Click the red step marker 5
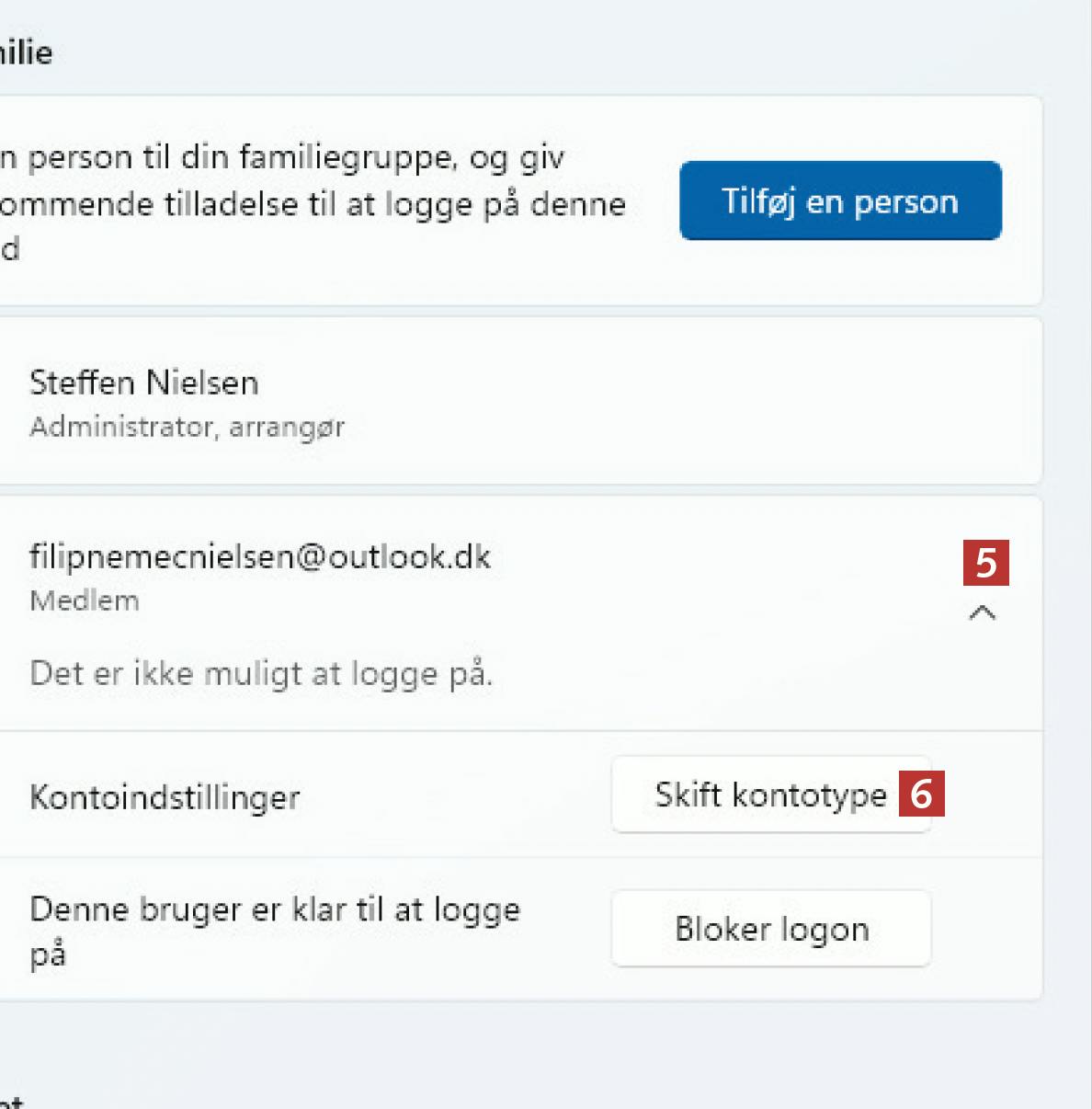Viewport: 1092px width, 1109px height. [x=985, y=563]
